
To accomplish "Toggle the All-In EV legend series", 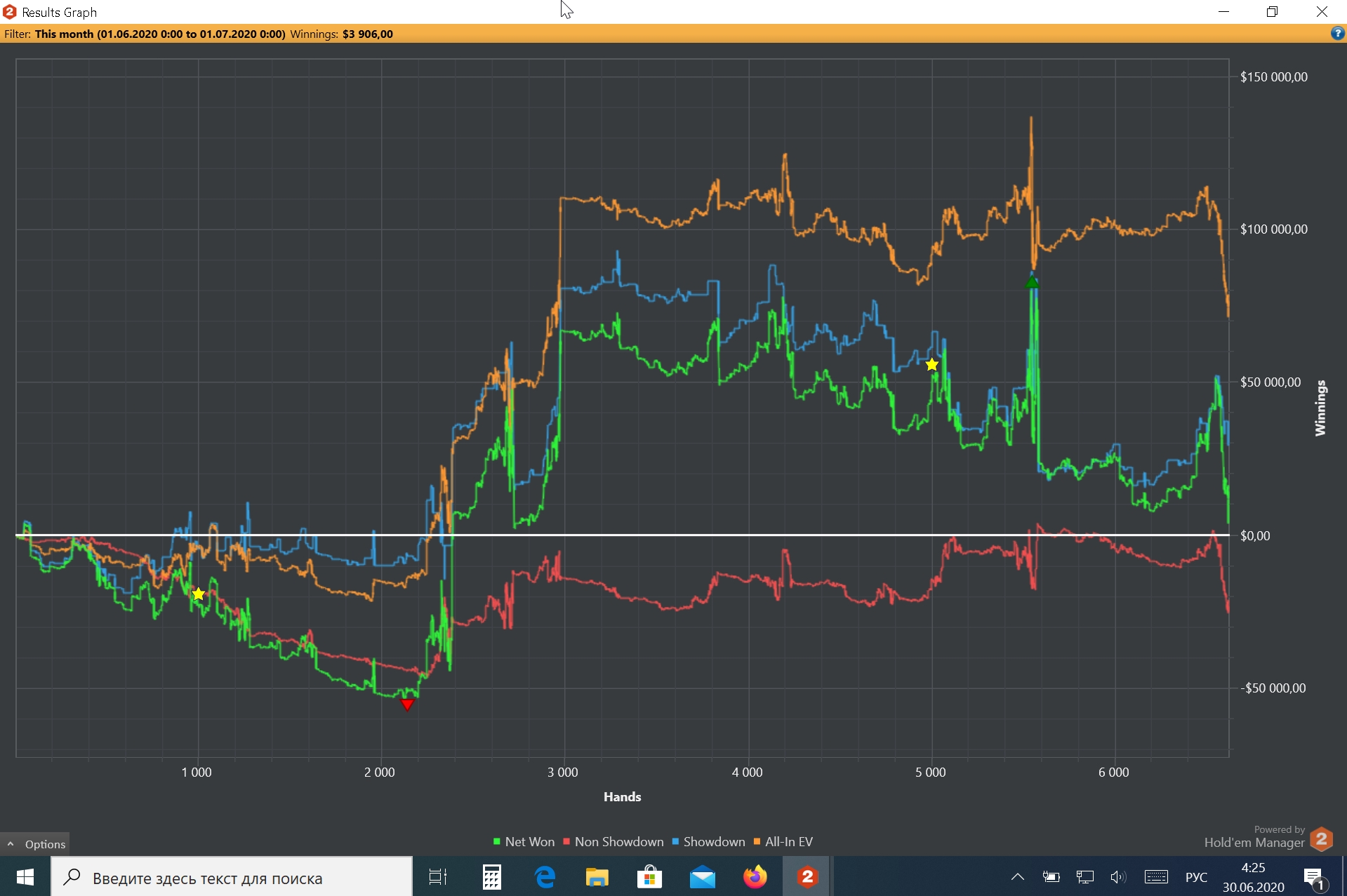I will pyautogui.click(x=783, y=841).
